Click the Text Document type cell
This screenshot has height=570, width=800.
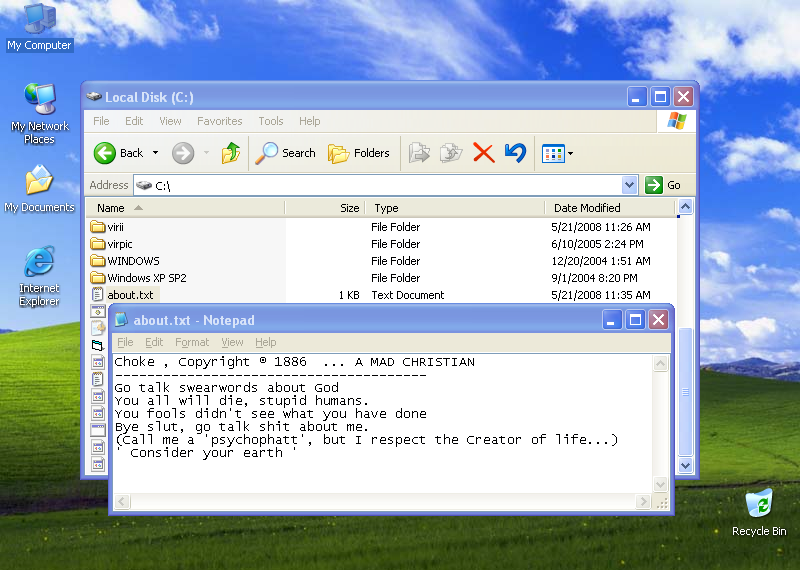407,295
